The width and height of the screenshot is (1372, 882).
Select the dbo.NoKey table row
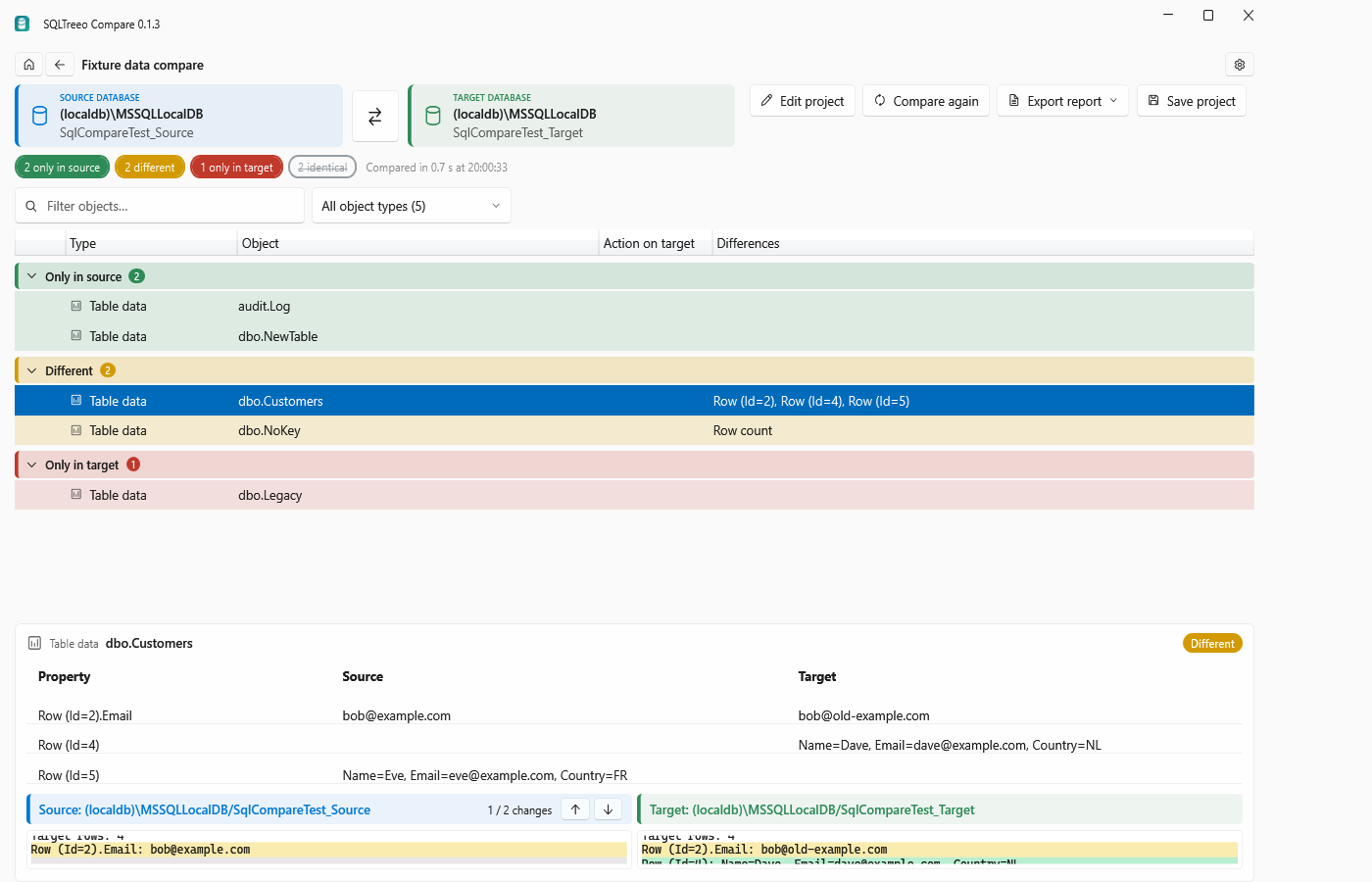pyautogui.click(x=634, y=430)
